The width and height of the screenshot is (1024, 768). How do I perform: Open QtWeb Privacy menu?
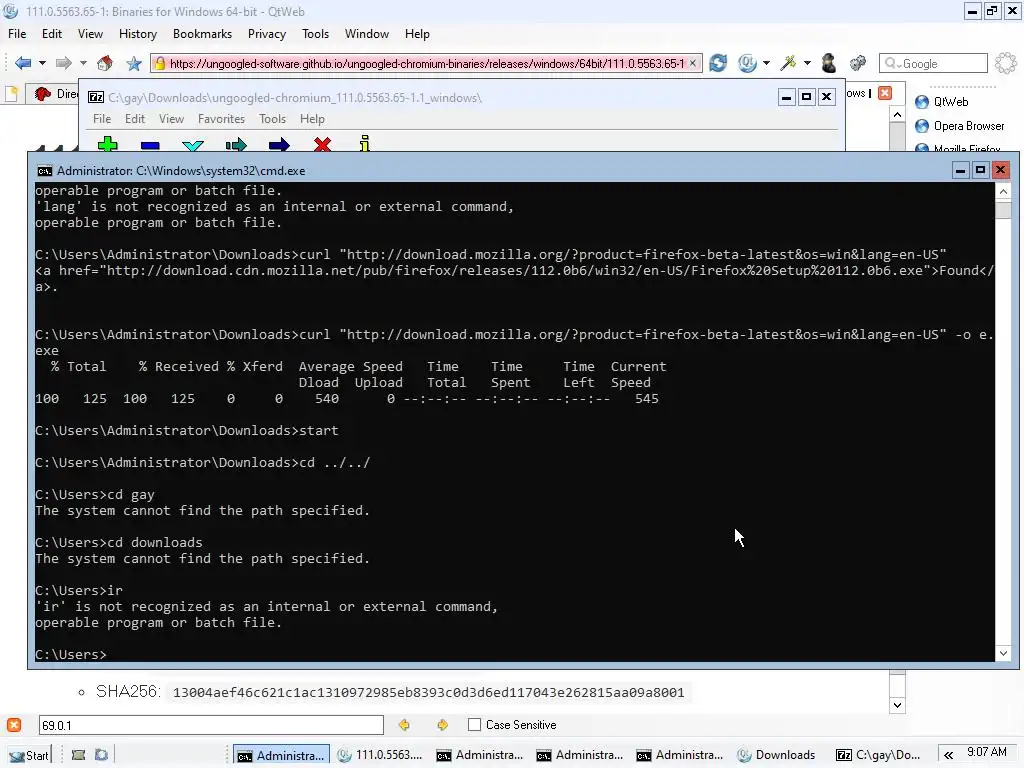click(x=266, y=34)
